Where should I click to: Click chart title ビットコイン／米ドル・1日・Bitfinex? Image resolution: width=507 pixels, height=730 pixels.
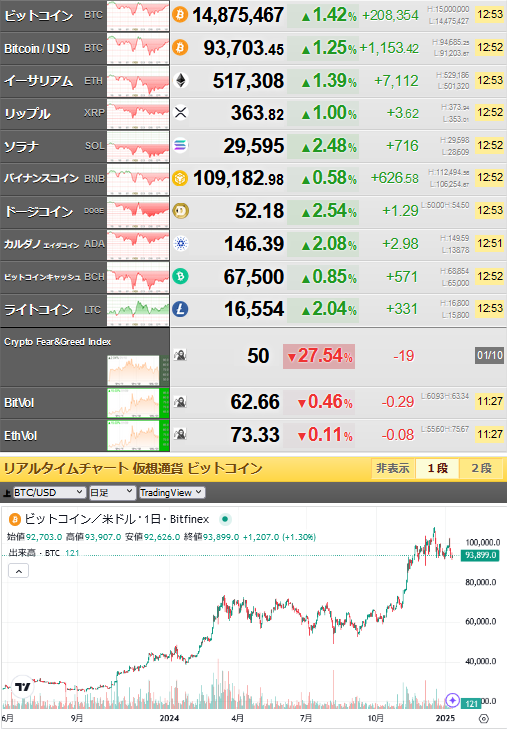click(x=116, y=519)
